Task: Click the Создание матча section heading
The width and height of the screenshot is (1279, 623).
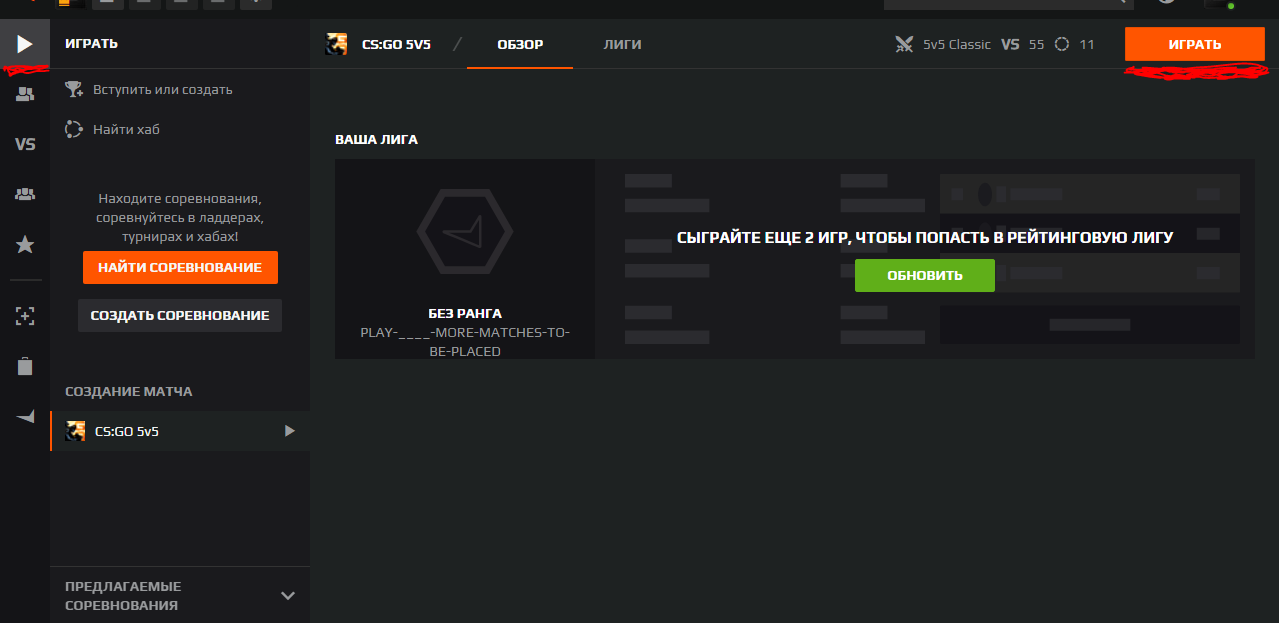Action: tap(128, 391)
